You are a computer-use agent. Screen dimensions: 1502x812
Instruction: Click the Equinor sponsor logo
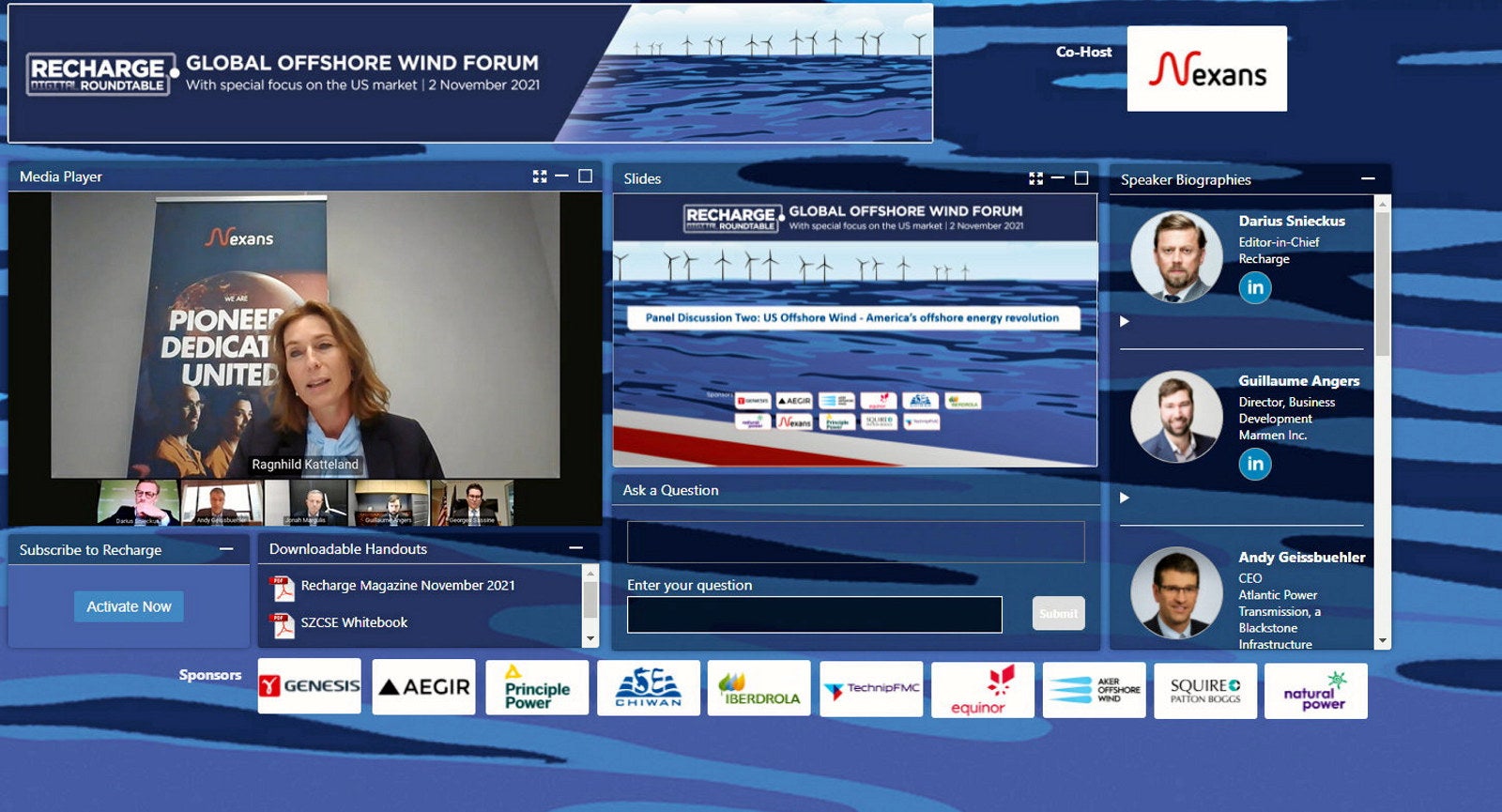[x=982, y=689]
